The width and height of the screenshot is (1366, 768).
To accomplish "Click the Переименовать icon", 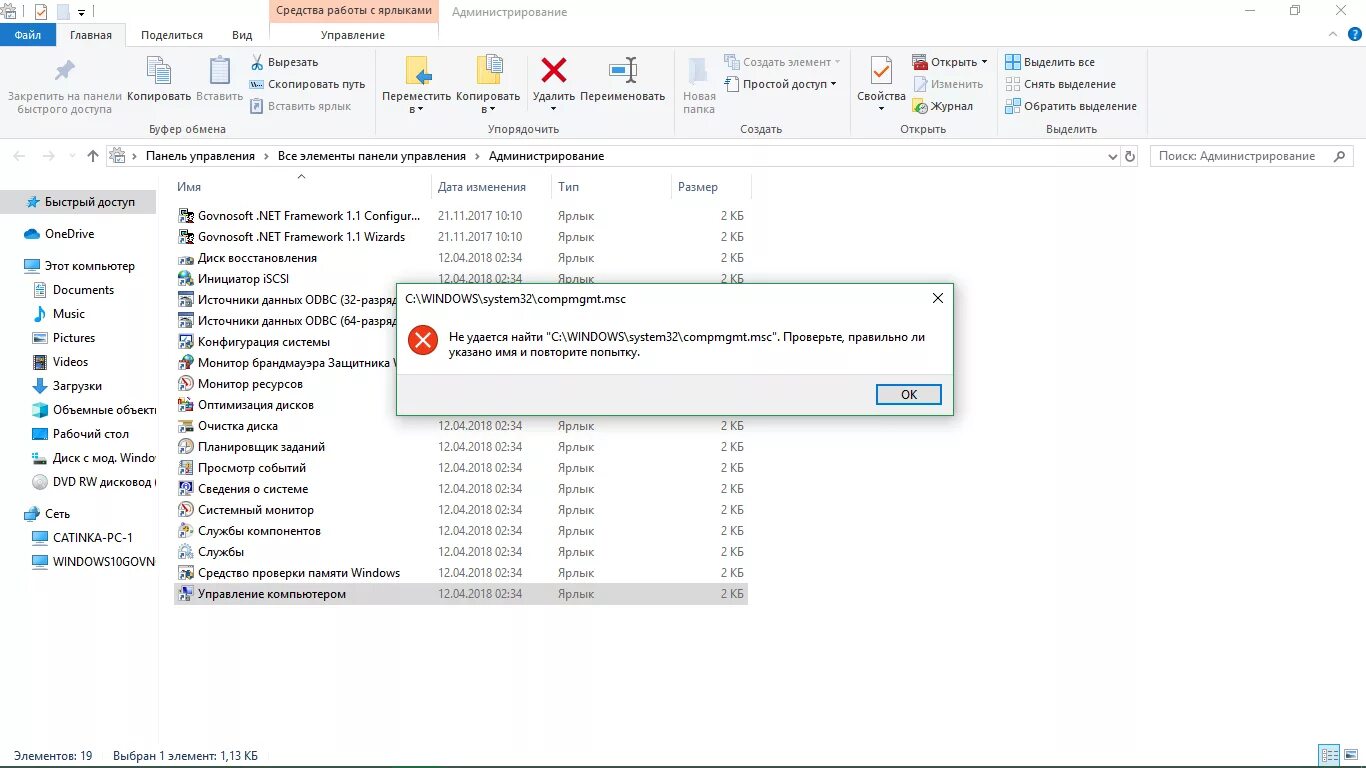I will click(x=623, y=70).
